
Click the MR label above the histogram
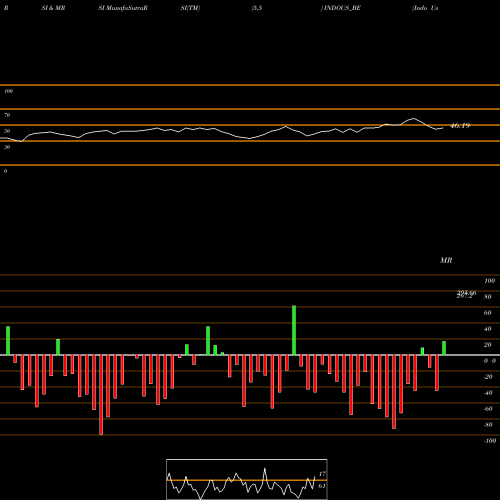pyautogui.click(x=446, y=260)
